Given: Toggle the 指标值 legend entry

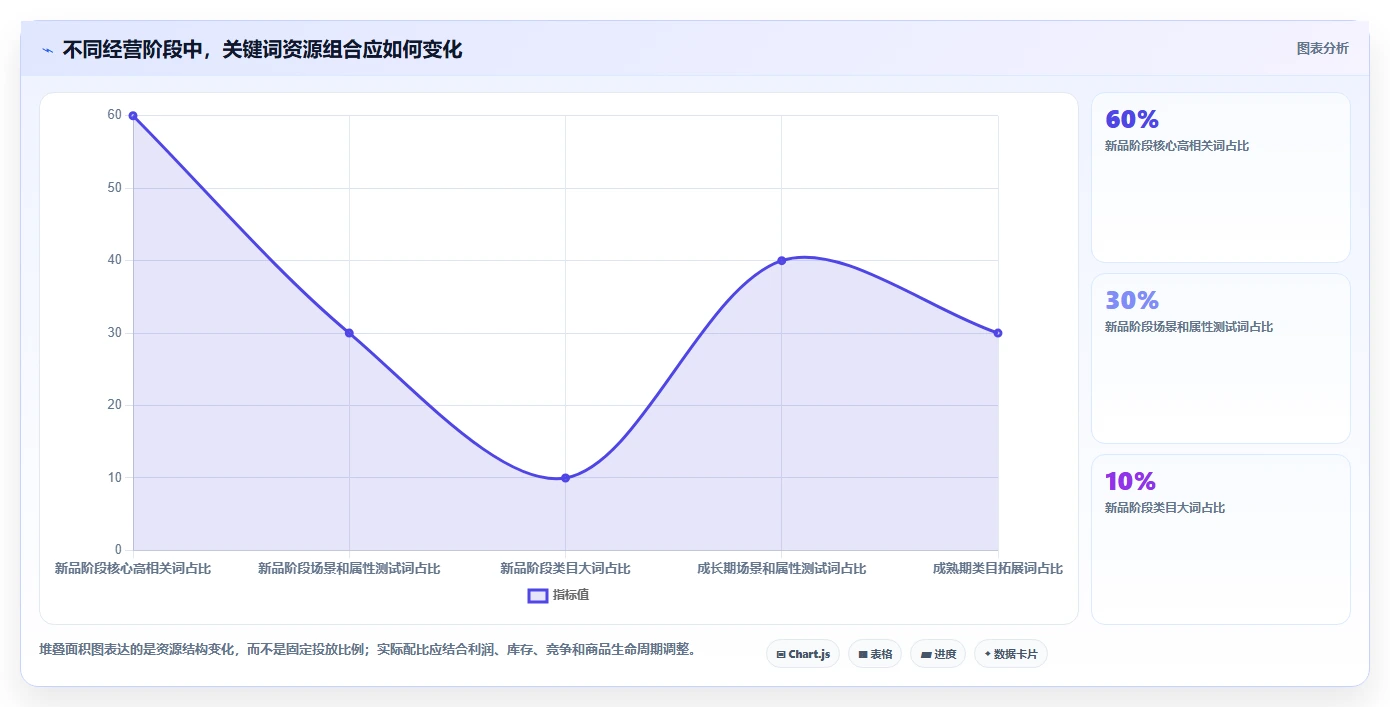Looking at the screenshot, I should click(558, 595).
